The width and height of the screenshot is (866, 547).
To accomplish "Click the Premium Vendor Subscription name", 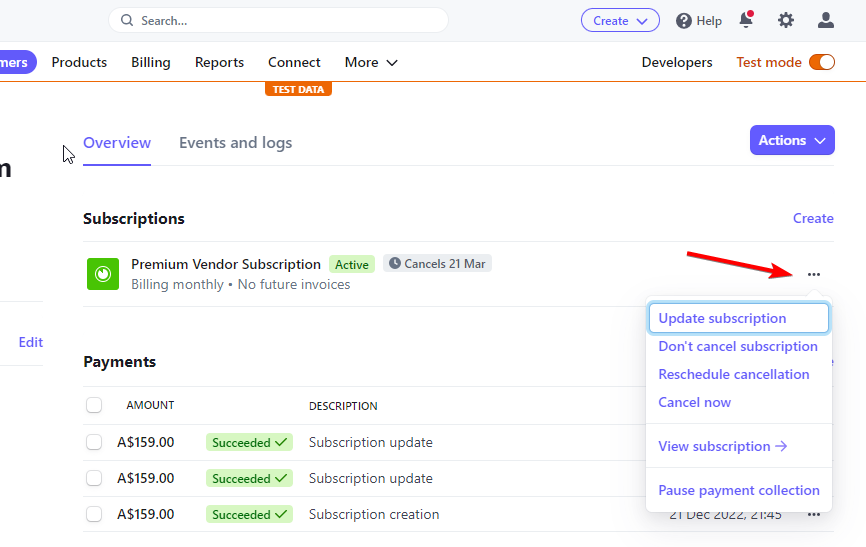I will 226,264.
